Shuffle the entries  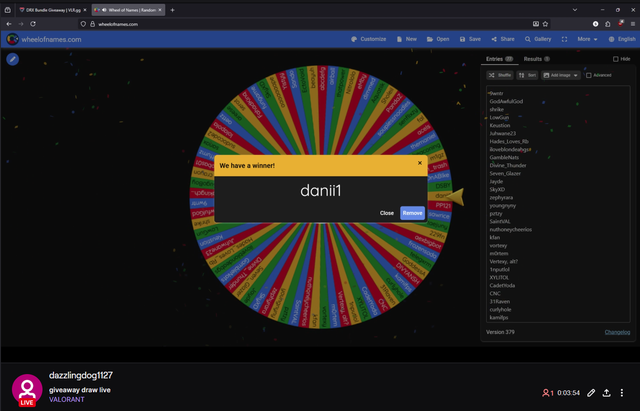coord(500,75)
